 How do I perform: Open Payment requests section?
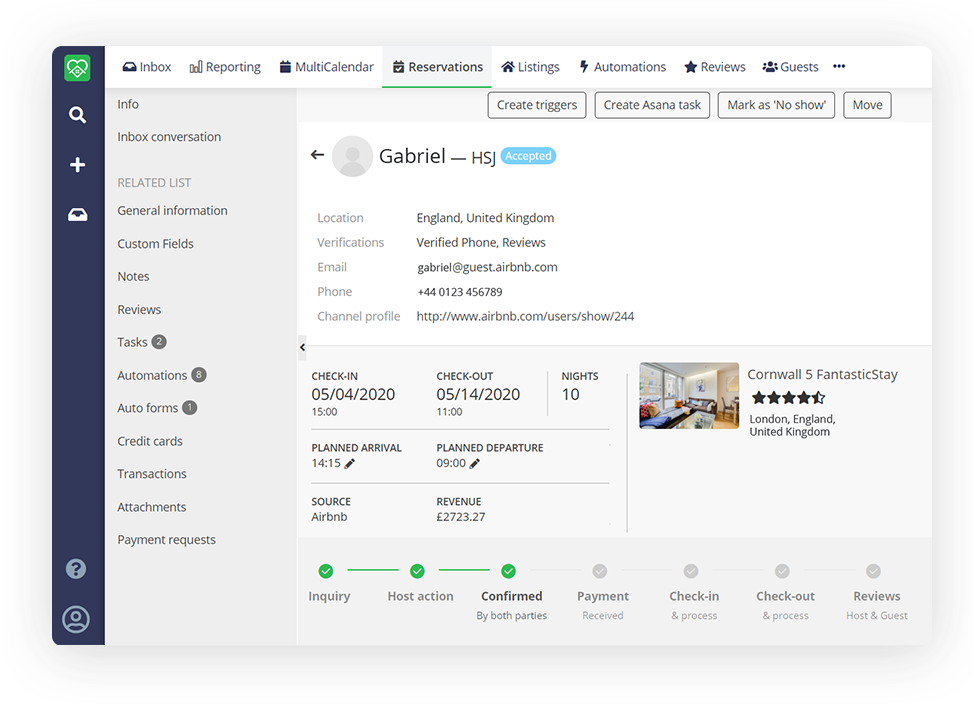pyautogui.click(x=166, y=540)
